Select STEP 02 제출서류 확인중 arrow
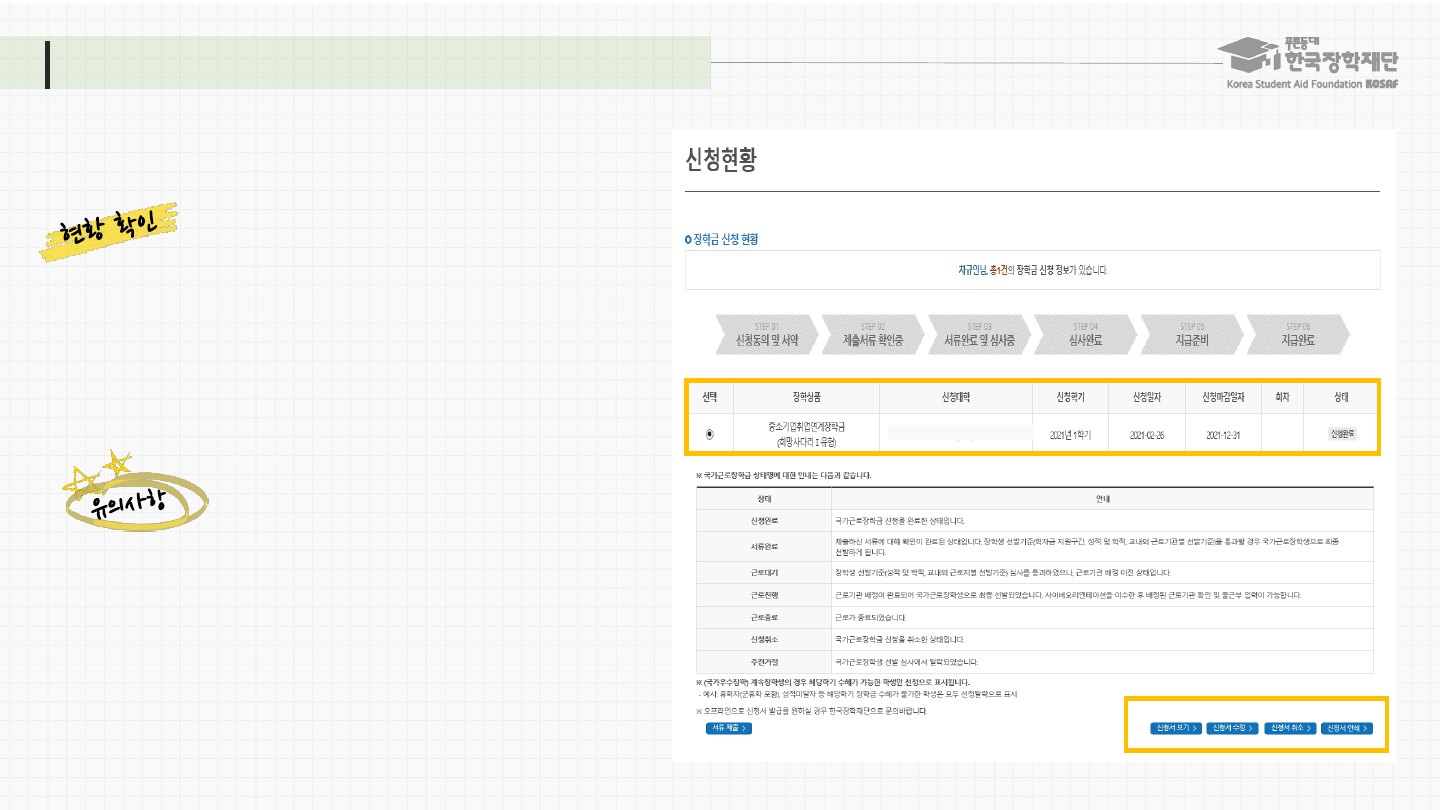The height and width of the screenshot is (810, 1440). [872, 335]
